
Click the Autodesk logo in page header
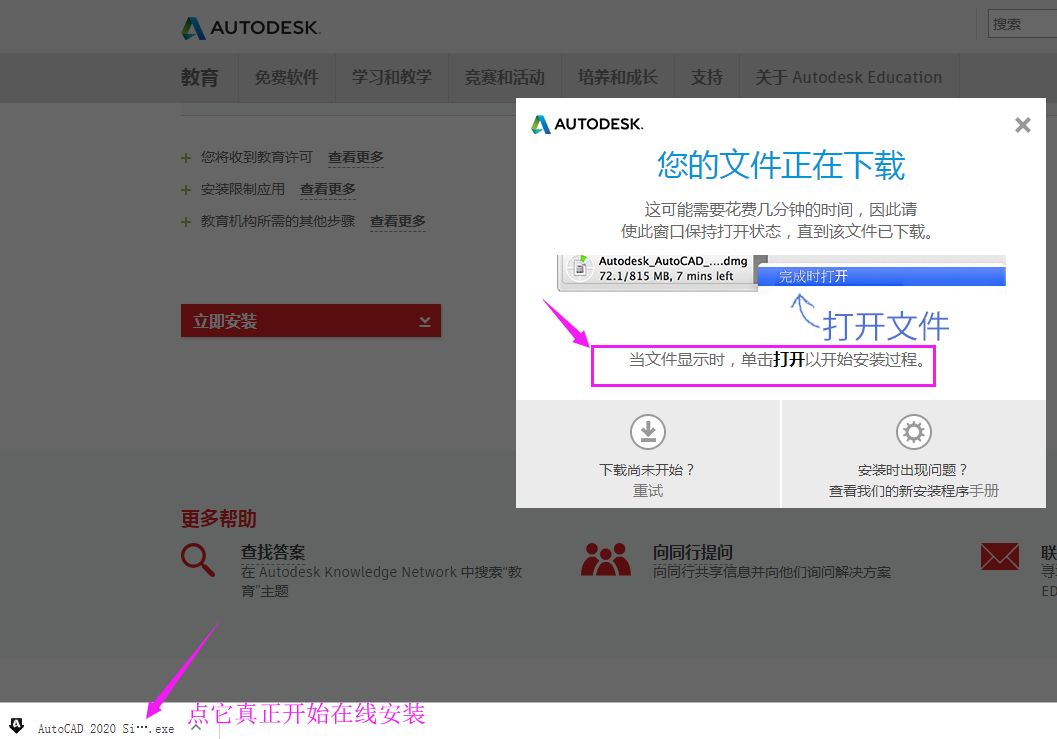[x=251, y=28]
